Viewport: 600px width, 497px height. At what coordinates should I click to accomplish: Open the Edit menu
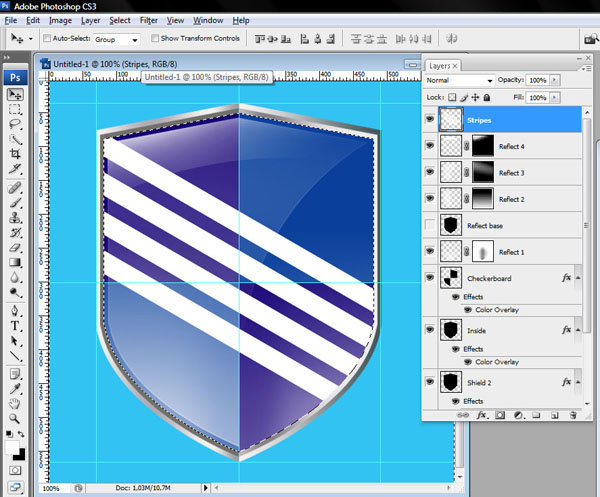click(x=33, y=20)
